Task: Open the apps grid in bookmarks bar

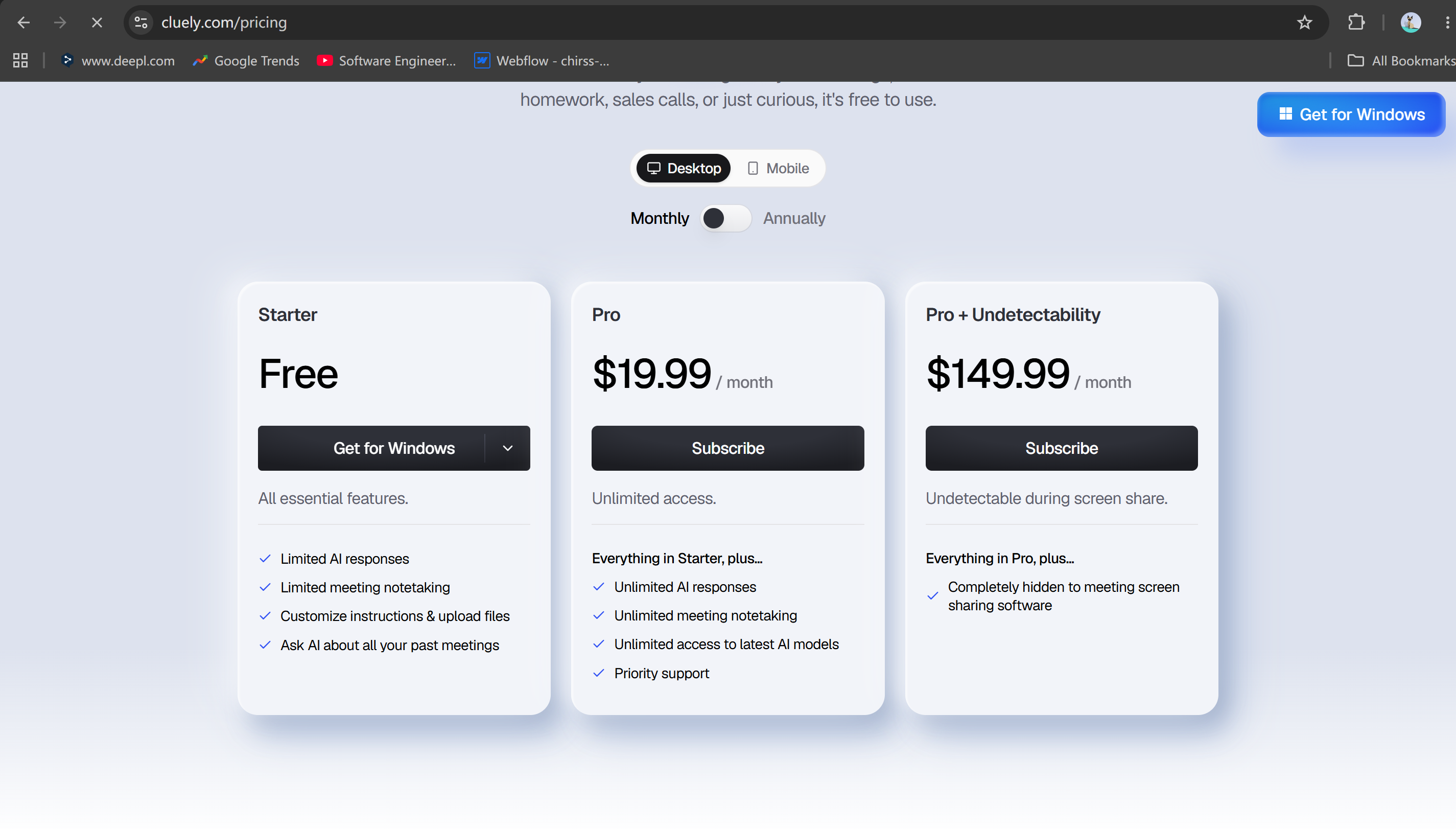Action: 20,60
